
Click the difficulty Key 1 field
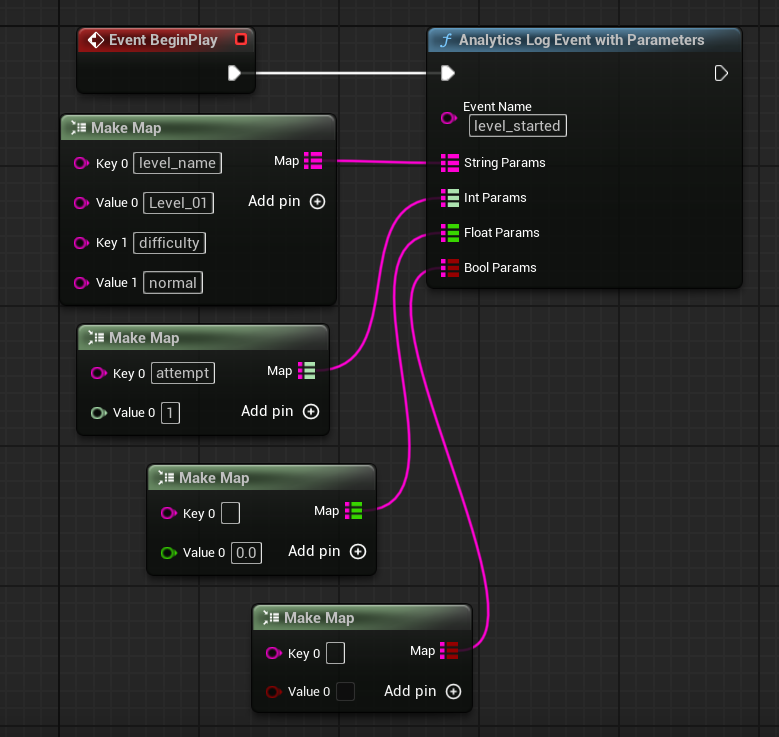(169, 243)
